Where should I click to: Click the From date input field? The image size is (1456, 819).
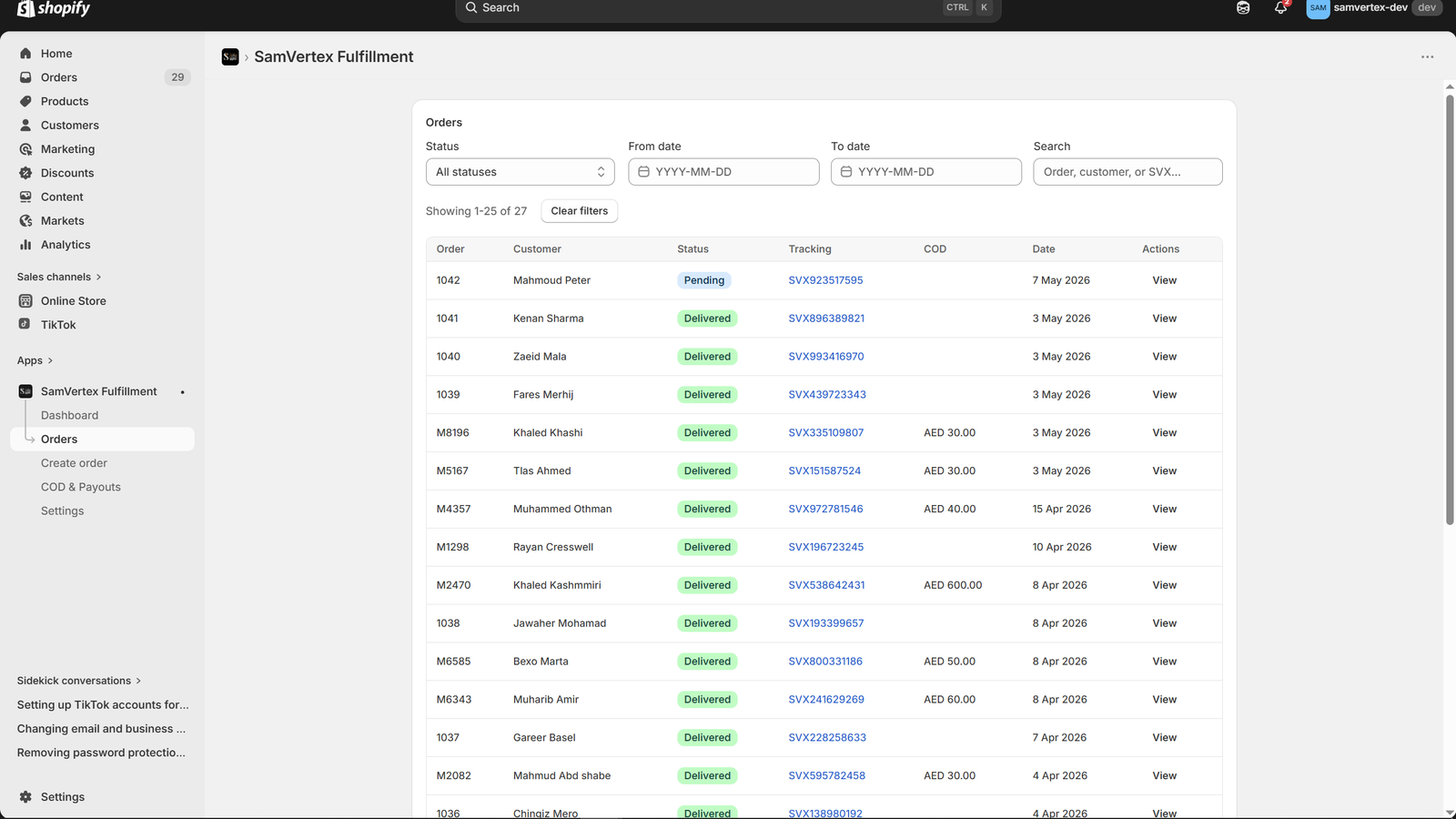tap(723, 172)
